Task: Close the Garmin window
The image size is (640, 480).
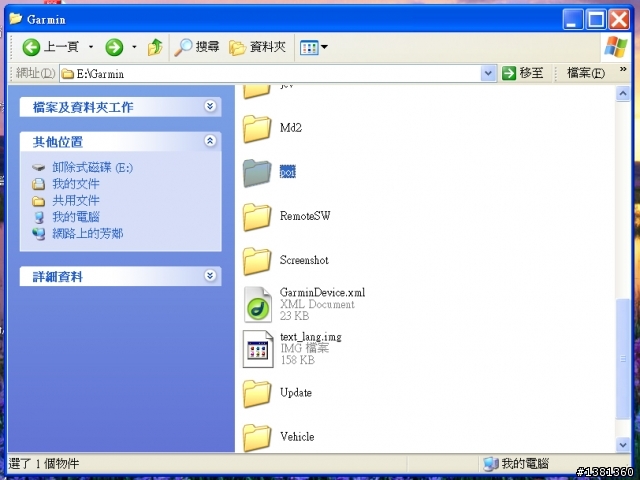Action: [x=619, y=19]
